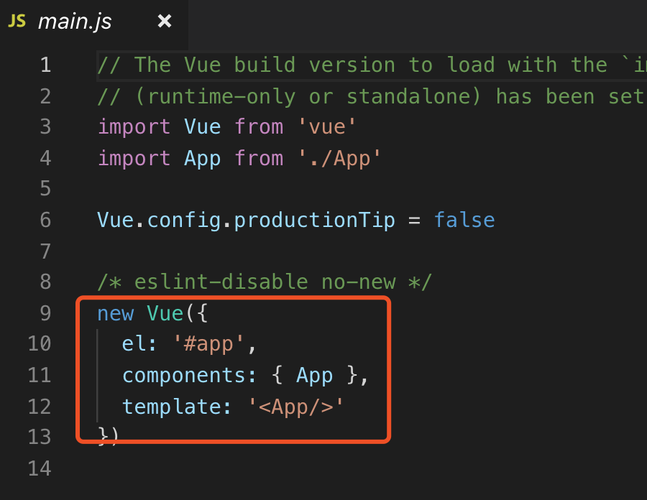Screen dimensions: 647x500
Task: Click the eslint-disable no-new comment
Action: tap(264, 282)
